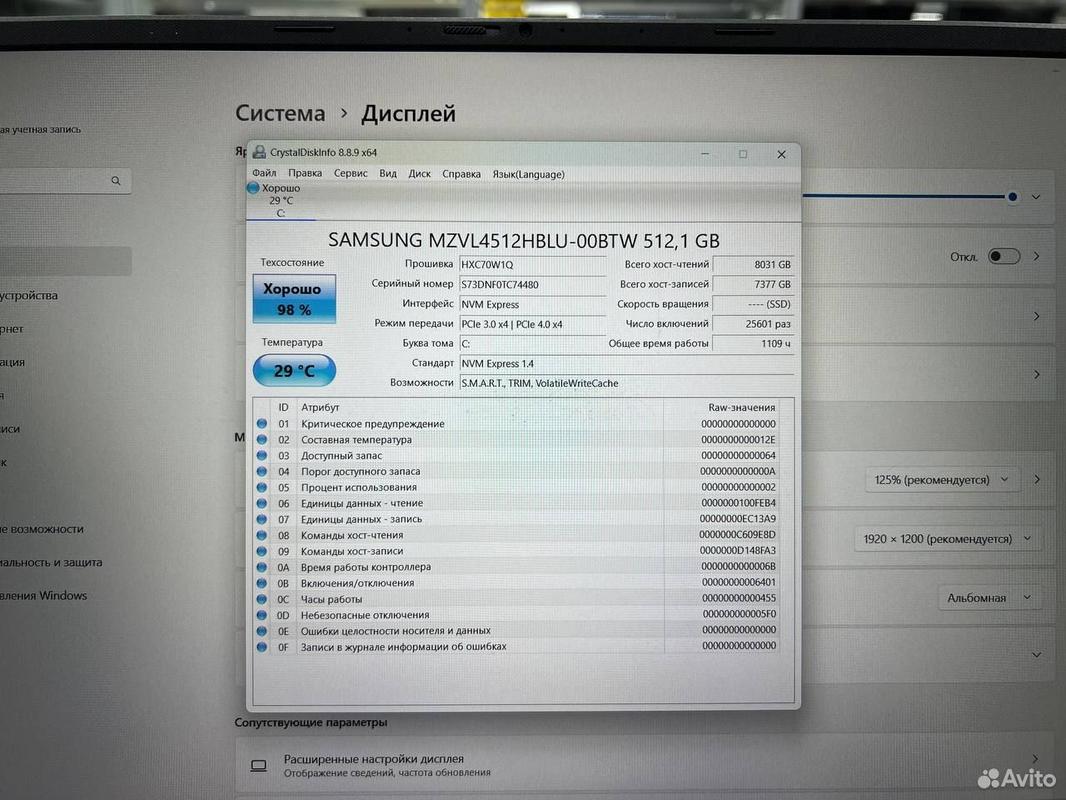Open the Файл menu

(264, 174)
